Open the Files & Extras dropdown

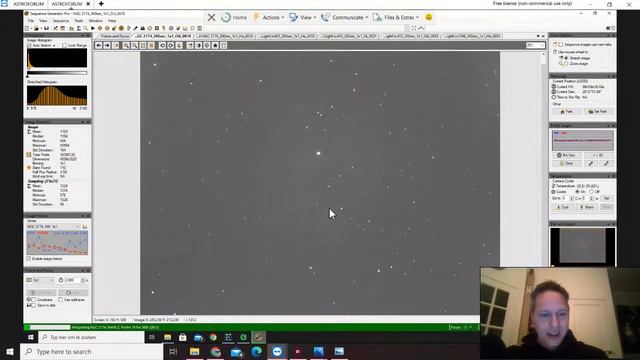[x=396, y=18]
